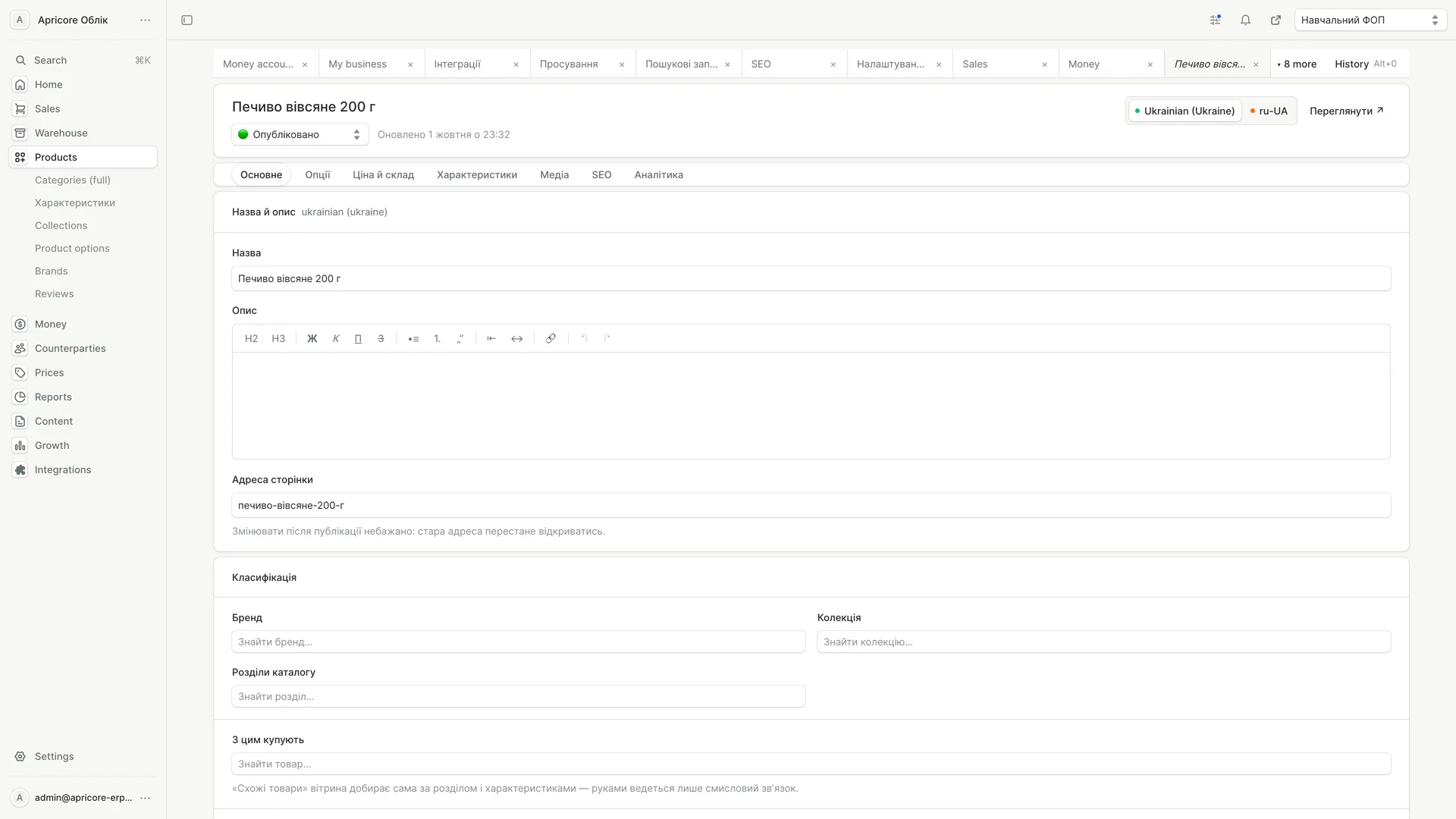Viewport: 1456px width, 819px height.
Task: Open Settings in the sidebar
Action: [x=83, y=756]
